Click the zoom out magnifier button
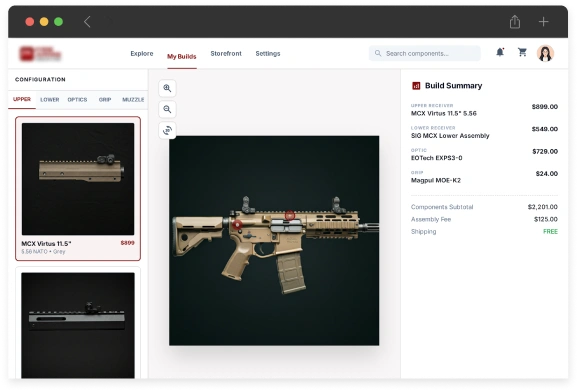 (167, 109)
